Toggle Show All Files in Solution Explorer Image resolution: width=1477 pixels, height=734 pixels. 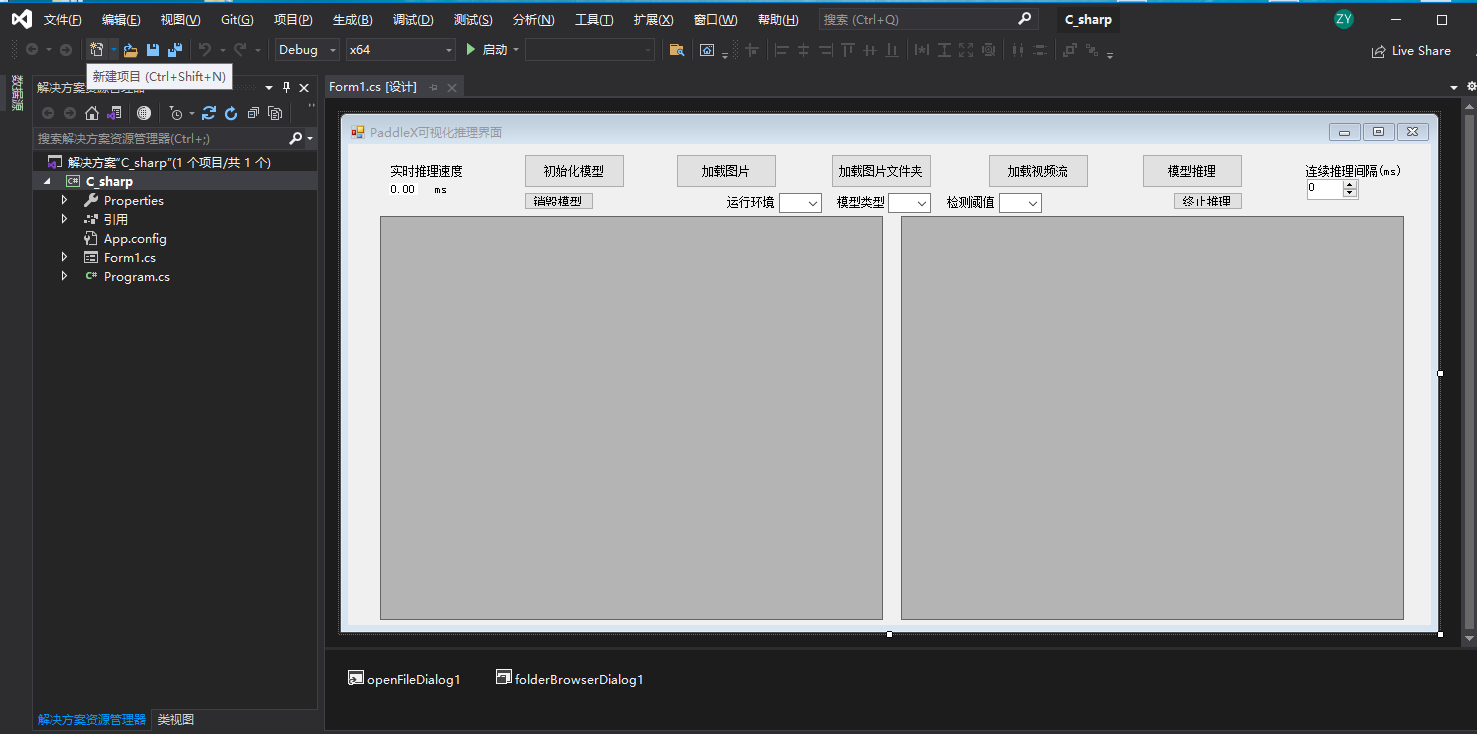pyautogui.click(x=275, y=113)
